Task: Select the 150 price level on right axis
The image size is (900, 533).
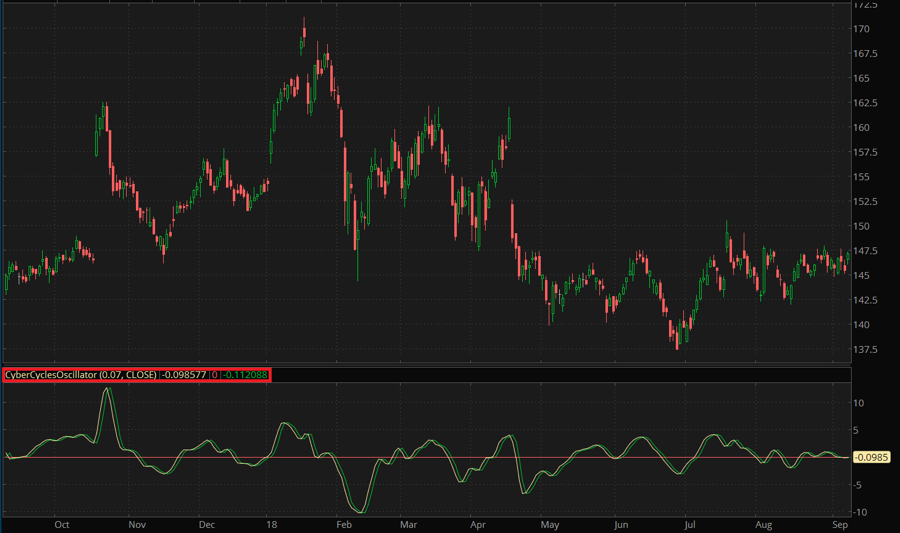Action: click(x=861, y=226)
